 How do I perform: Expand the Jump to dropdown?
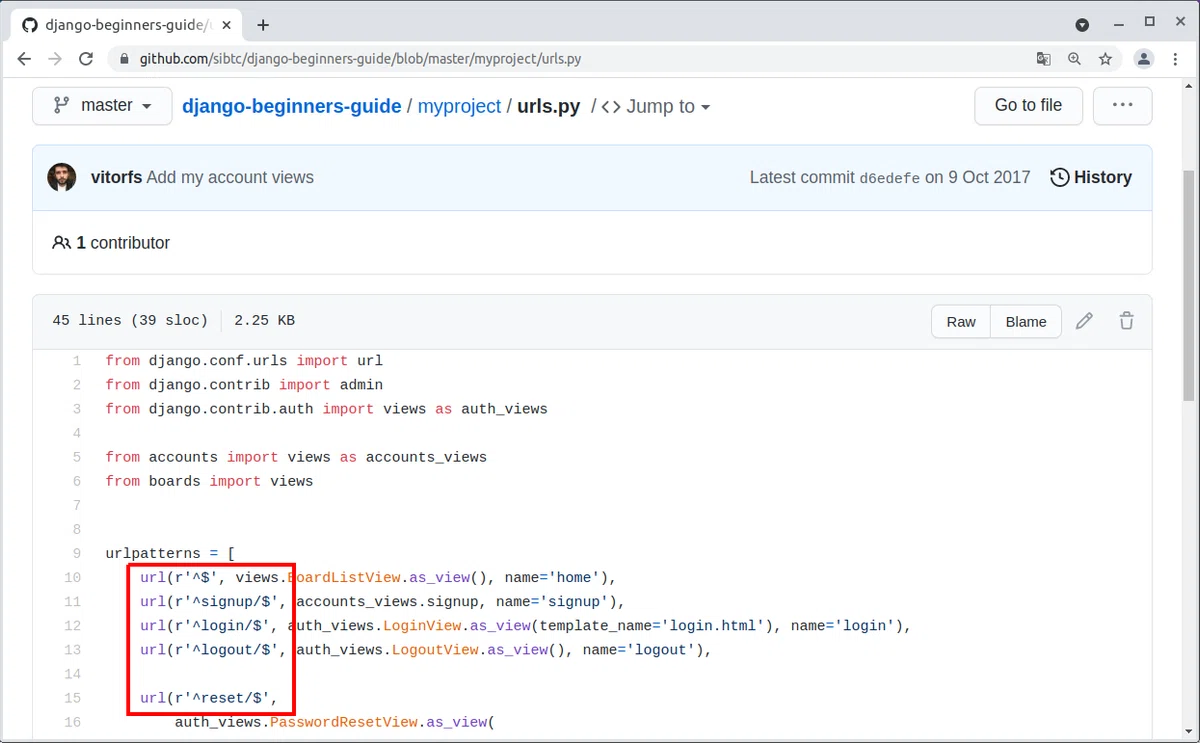(655, 106)
